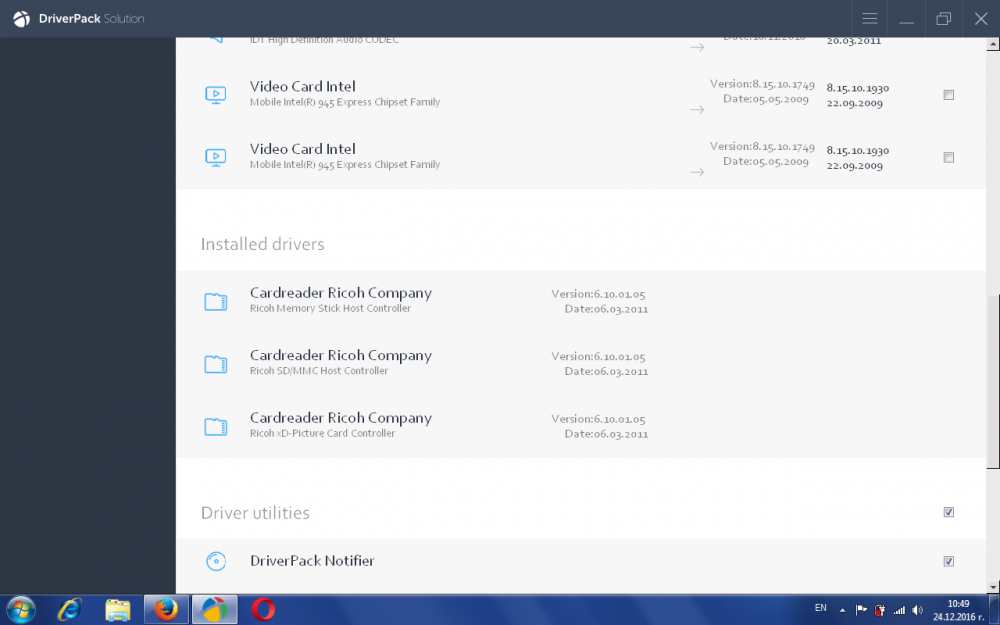Tick the checkbox for the second Video Card Intel row

948,158
